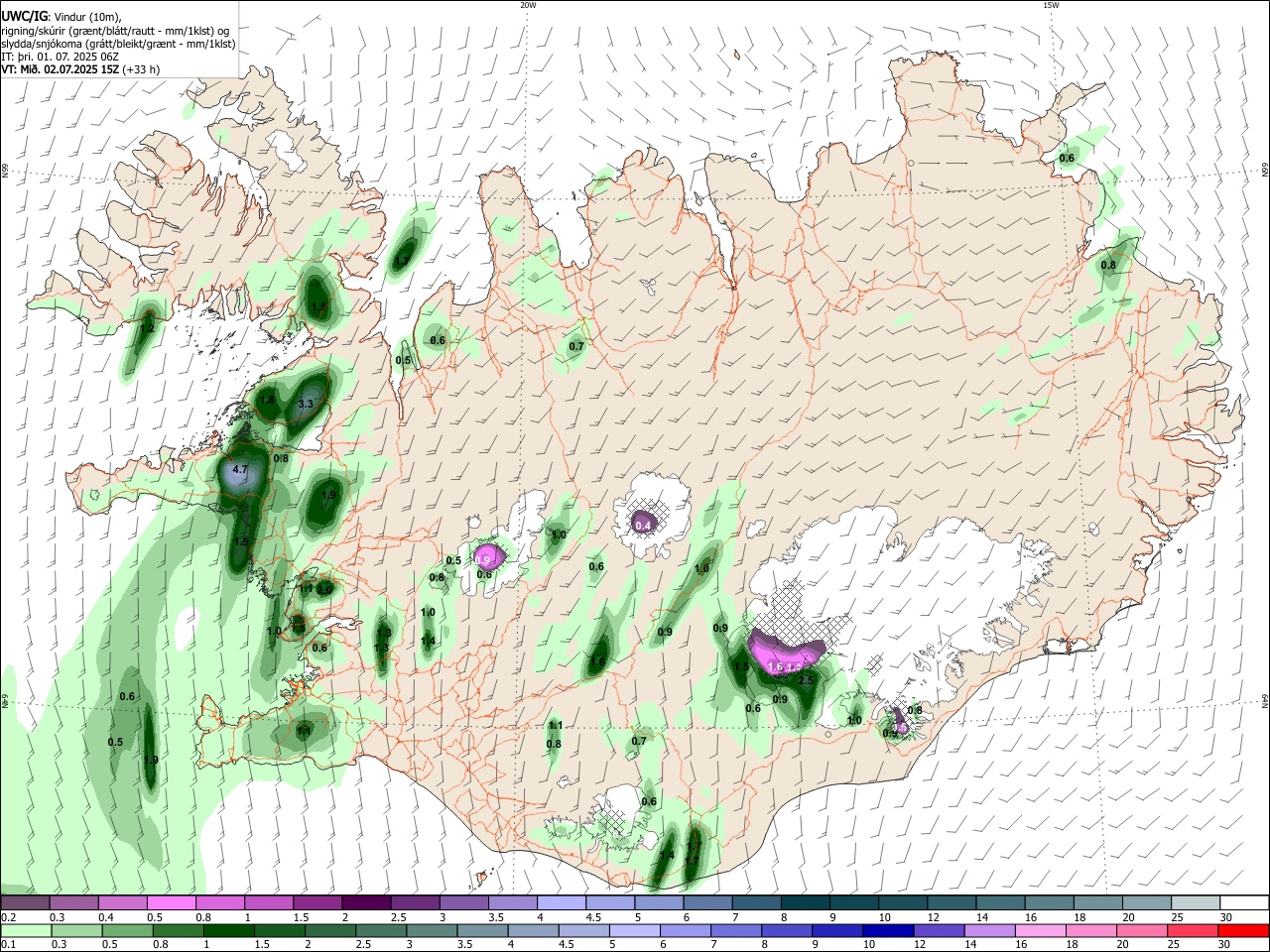Pick the violet 12–14 swatch in lower legend

pyautogui.click(x=939, y=930)
